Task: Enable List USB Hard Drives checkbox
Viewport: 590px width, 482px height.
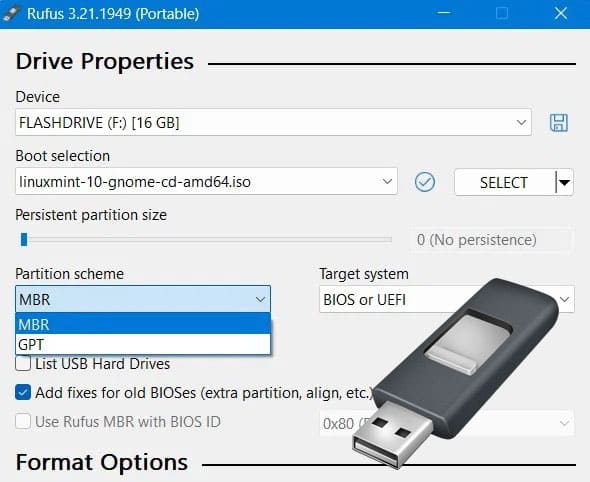Action: pos(23,364)
